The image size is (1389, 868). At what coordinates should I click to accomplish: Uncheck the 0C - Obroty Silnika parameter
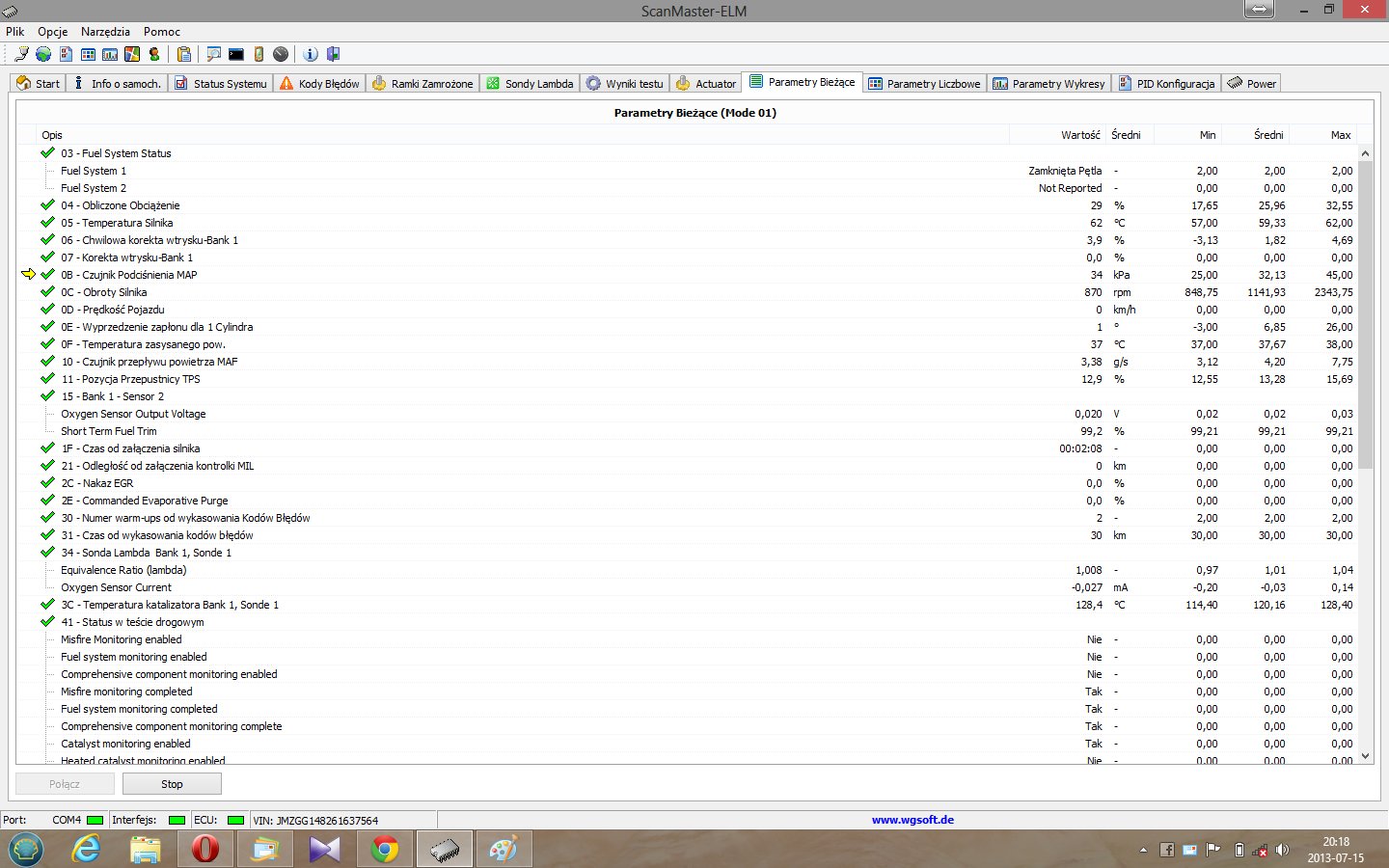coord(47,292)
